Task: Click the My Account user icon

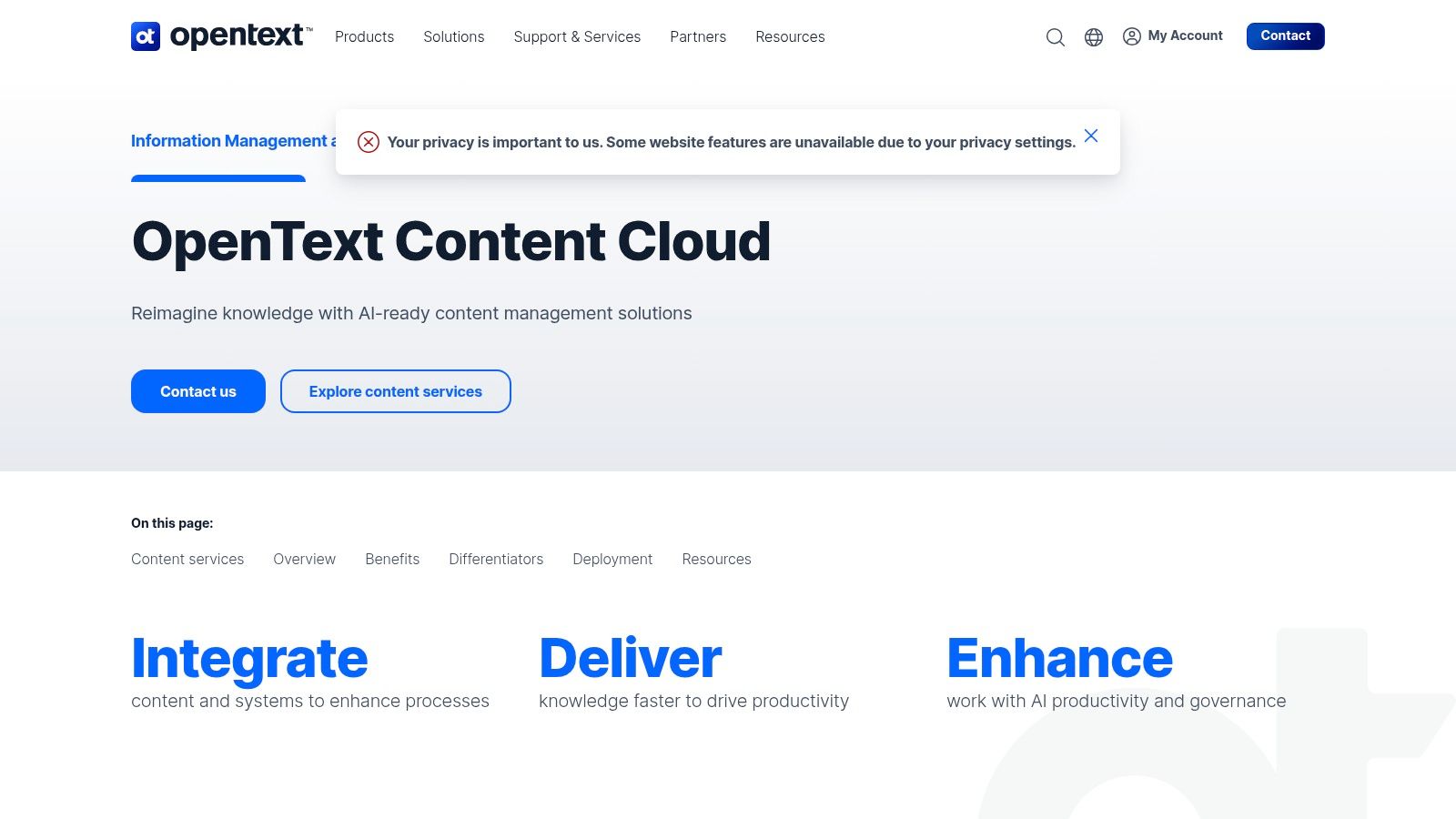Action: (x=1132, y=36)
